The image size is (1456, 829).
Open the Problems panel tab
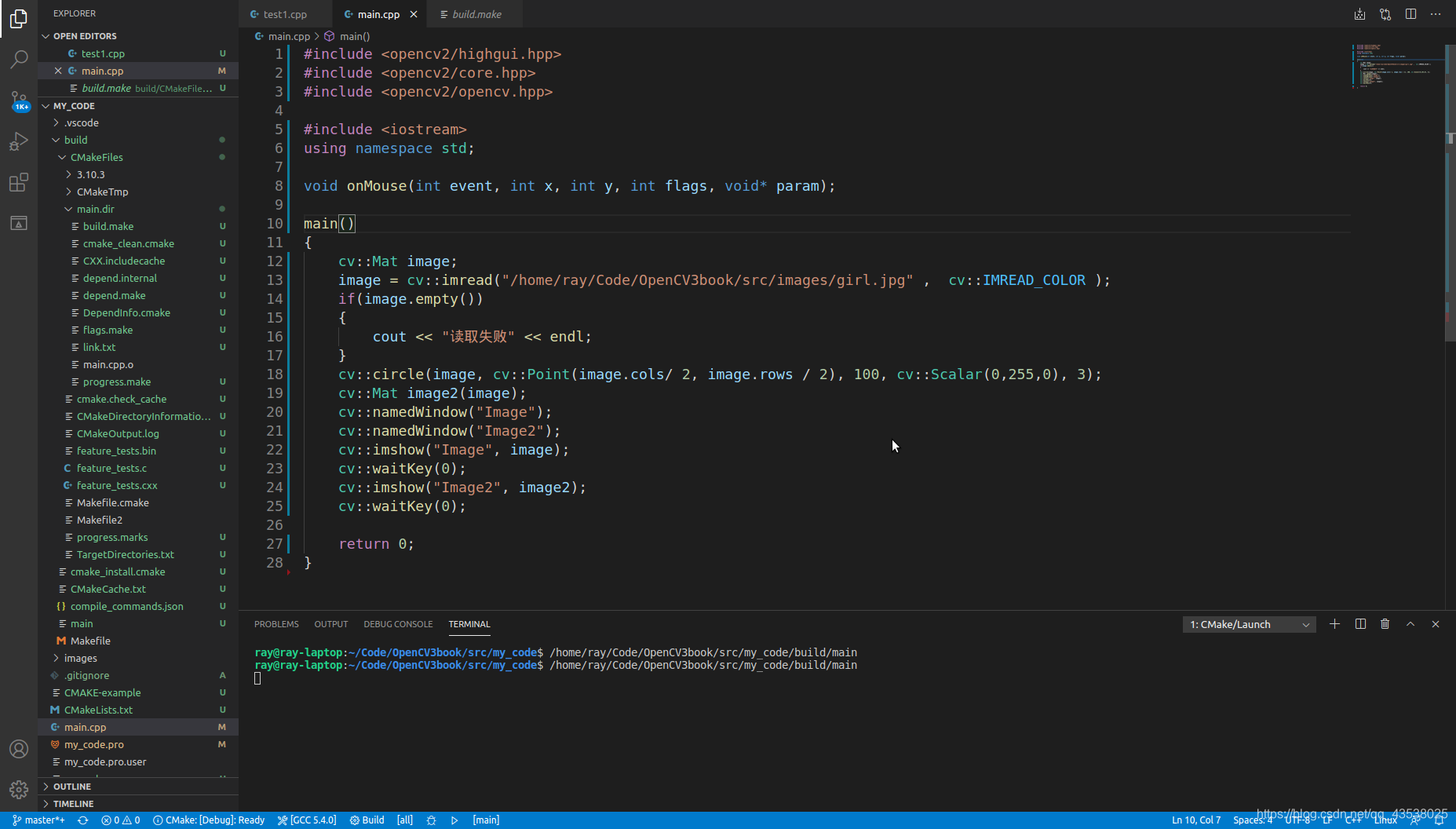pyautogui.click(x=276, y=624)
